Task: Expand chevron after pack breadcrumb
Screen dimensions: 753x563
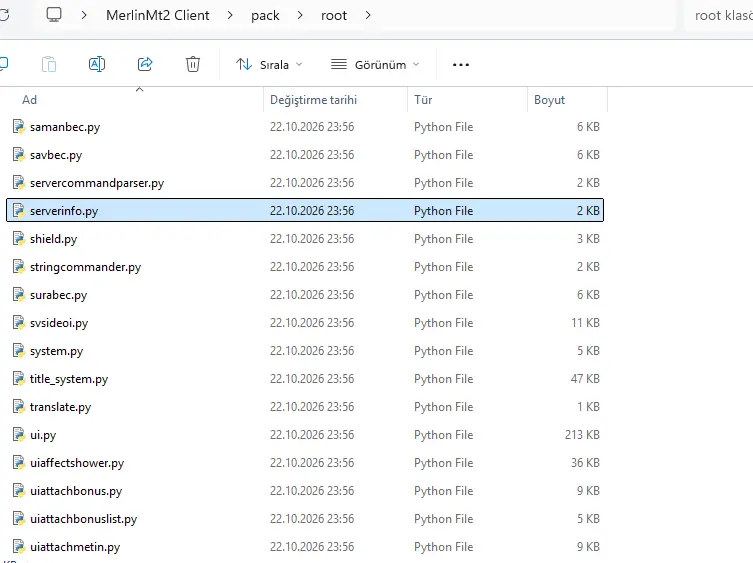Action: pyautogui.click(x=300, y=15)
